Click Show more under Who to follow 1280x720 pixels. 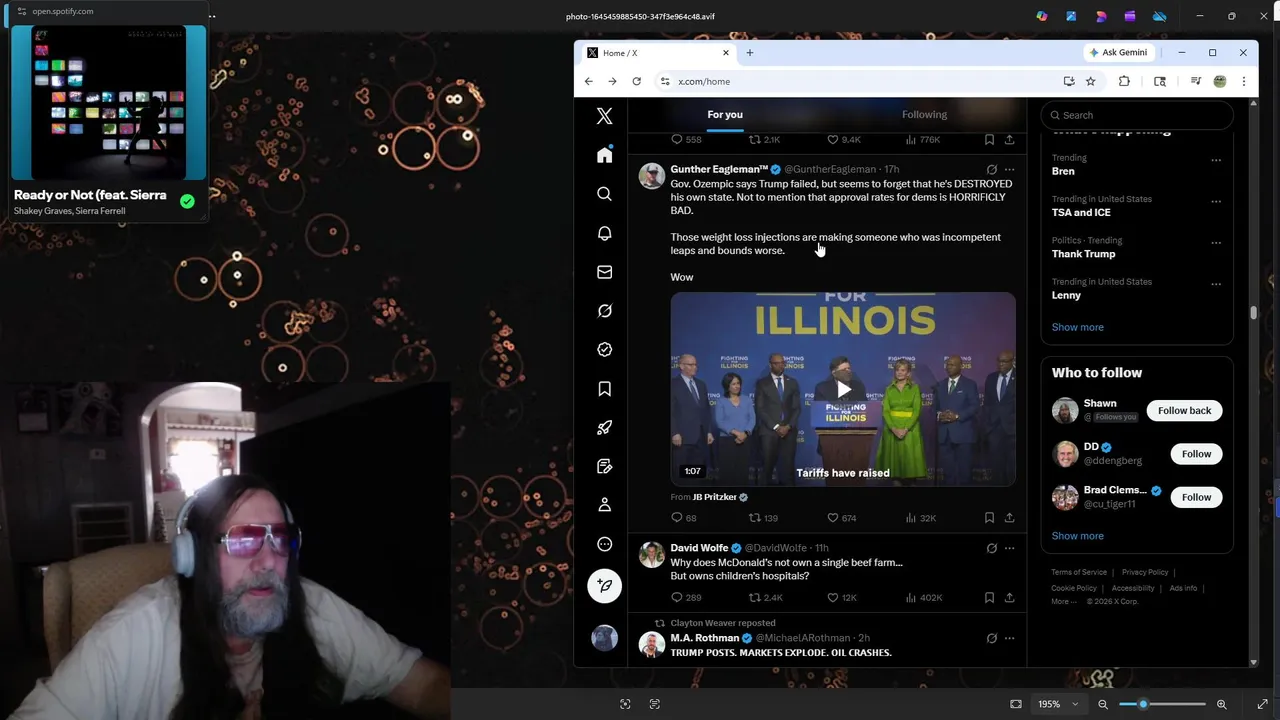pos(1077,536)
